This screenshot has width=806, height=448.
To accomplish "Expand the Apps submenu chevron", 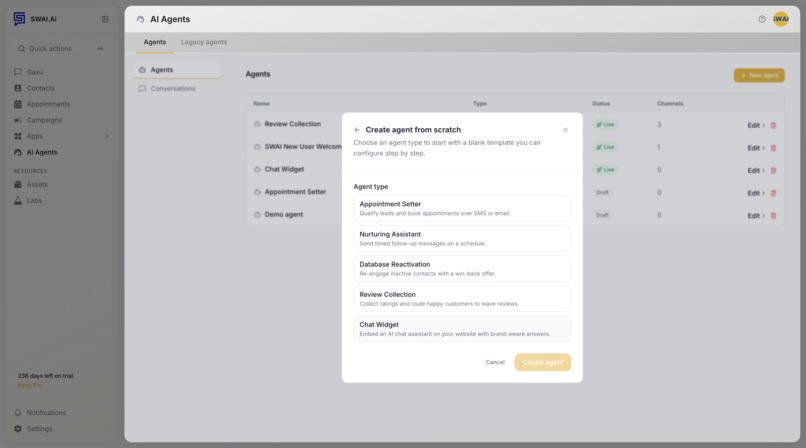I will [x=107, y=136].
